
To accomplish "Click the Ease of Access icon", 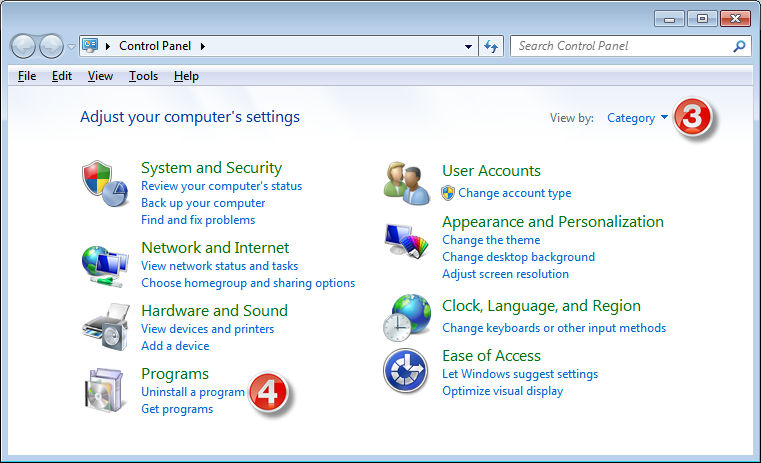I will [x=405, y=371].
